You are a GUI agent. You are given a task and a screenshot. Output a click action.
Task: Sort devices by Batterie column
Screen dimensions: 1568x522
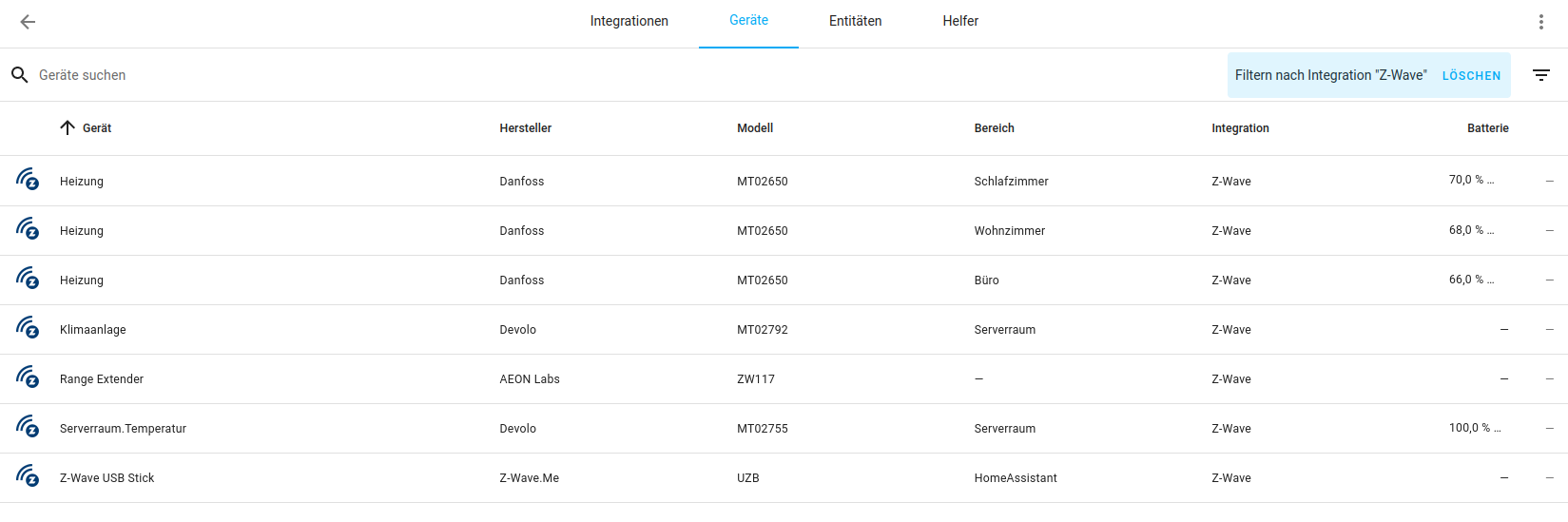click(1487, 128)
